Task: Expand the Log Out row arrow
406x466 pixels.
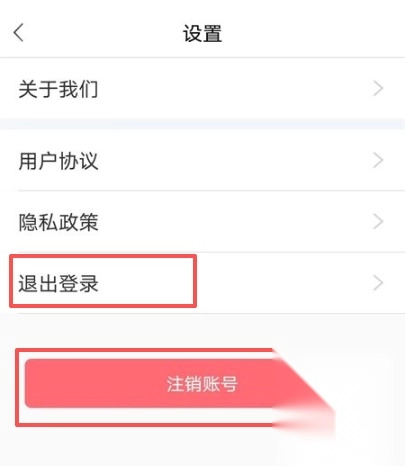Action: pyautogui.click(x=378, y=283)
